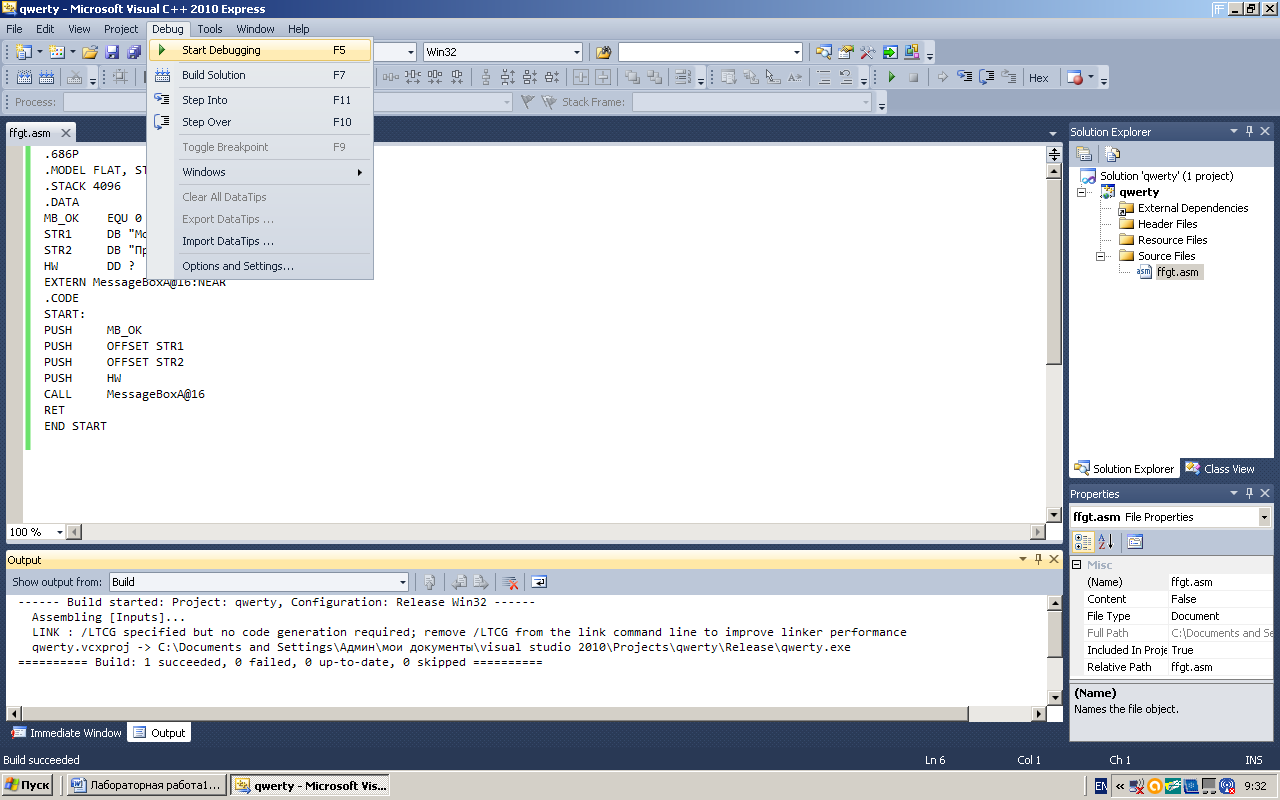Open the editor zoom 100 % dropdown
1280x800 pixels.
pyautogui.click(x=59, y=532)
